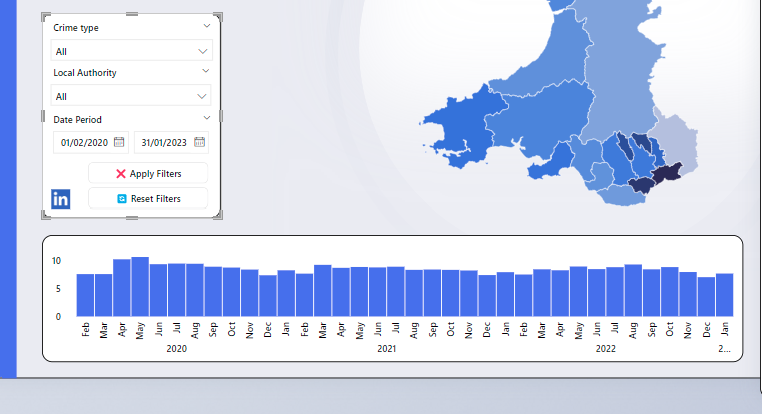
Task: Open the Crime type 'All' dropdown
Action: tap(131, 51)
